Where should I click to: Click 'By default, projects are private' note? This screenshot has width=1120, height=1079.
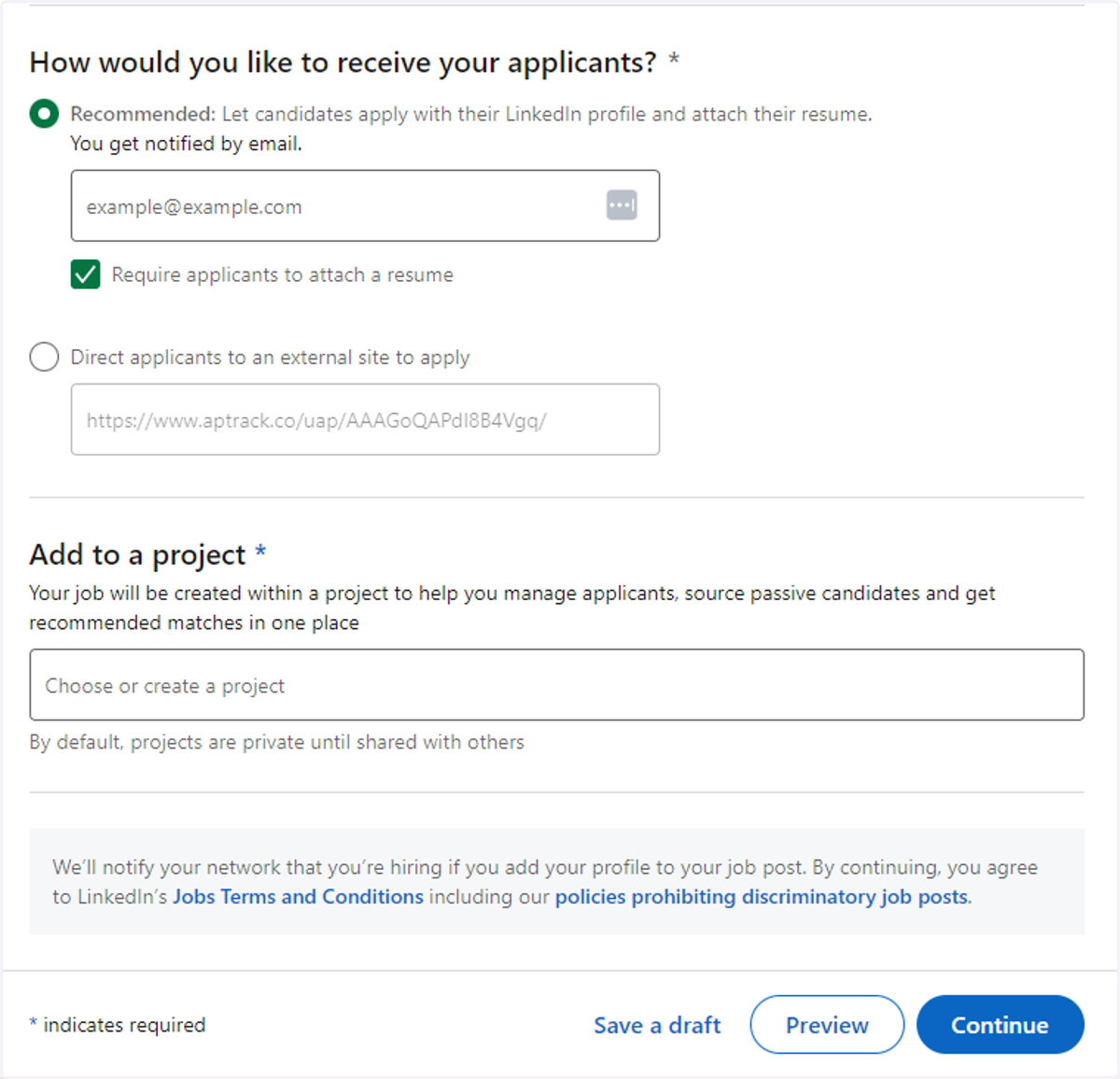click(x=276, y=742)
